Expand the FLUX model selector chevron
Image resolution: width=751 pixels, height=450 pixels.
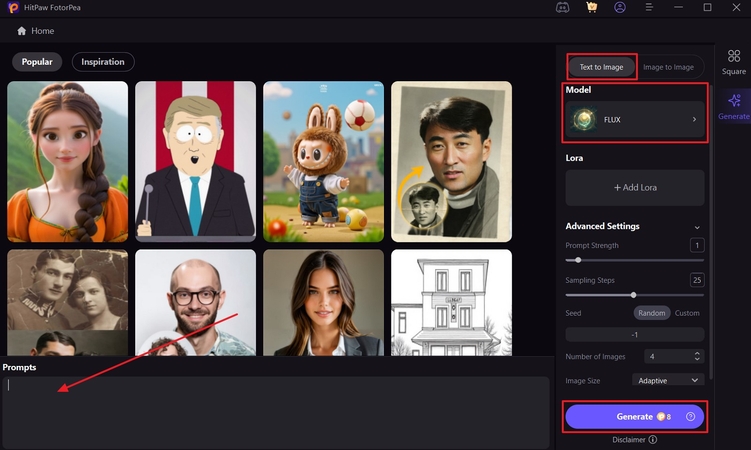[x=694, y=119]
